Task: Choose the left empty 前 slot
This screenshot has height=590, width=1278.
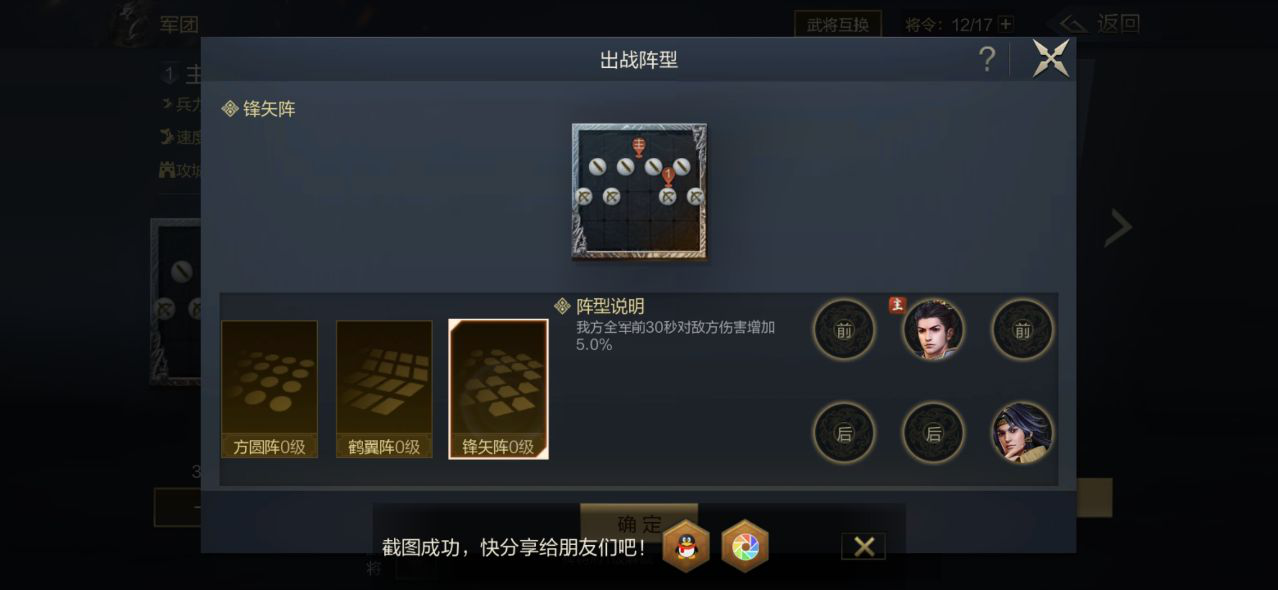Action: (844, 329)
